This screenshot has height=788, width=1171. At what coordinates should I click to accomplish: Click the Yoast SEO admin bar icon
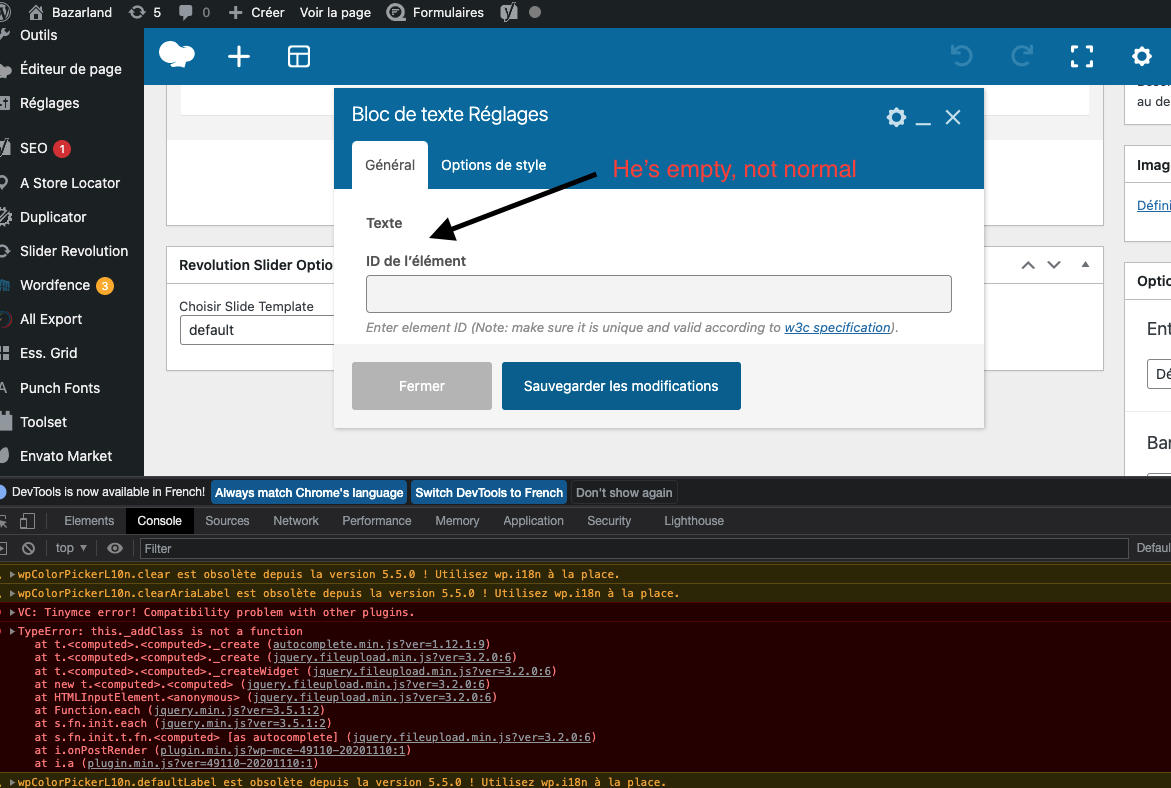click(509, 12)
